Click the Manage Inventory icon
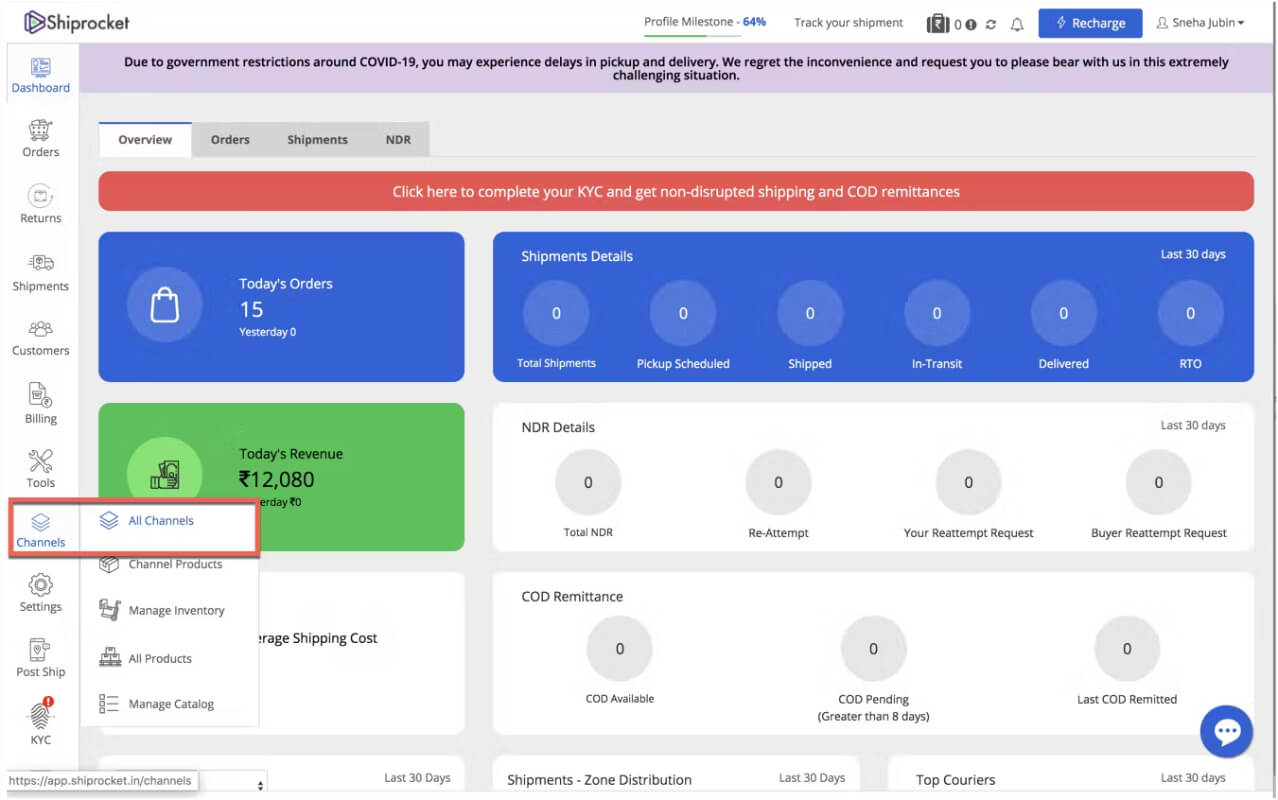 point(109,610)
